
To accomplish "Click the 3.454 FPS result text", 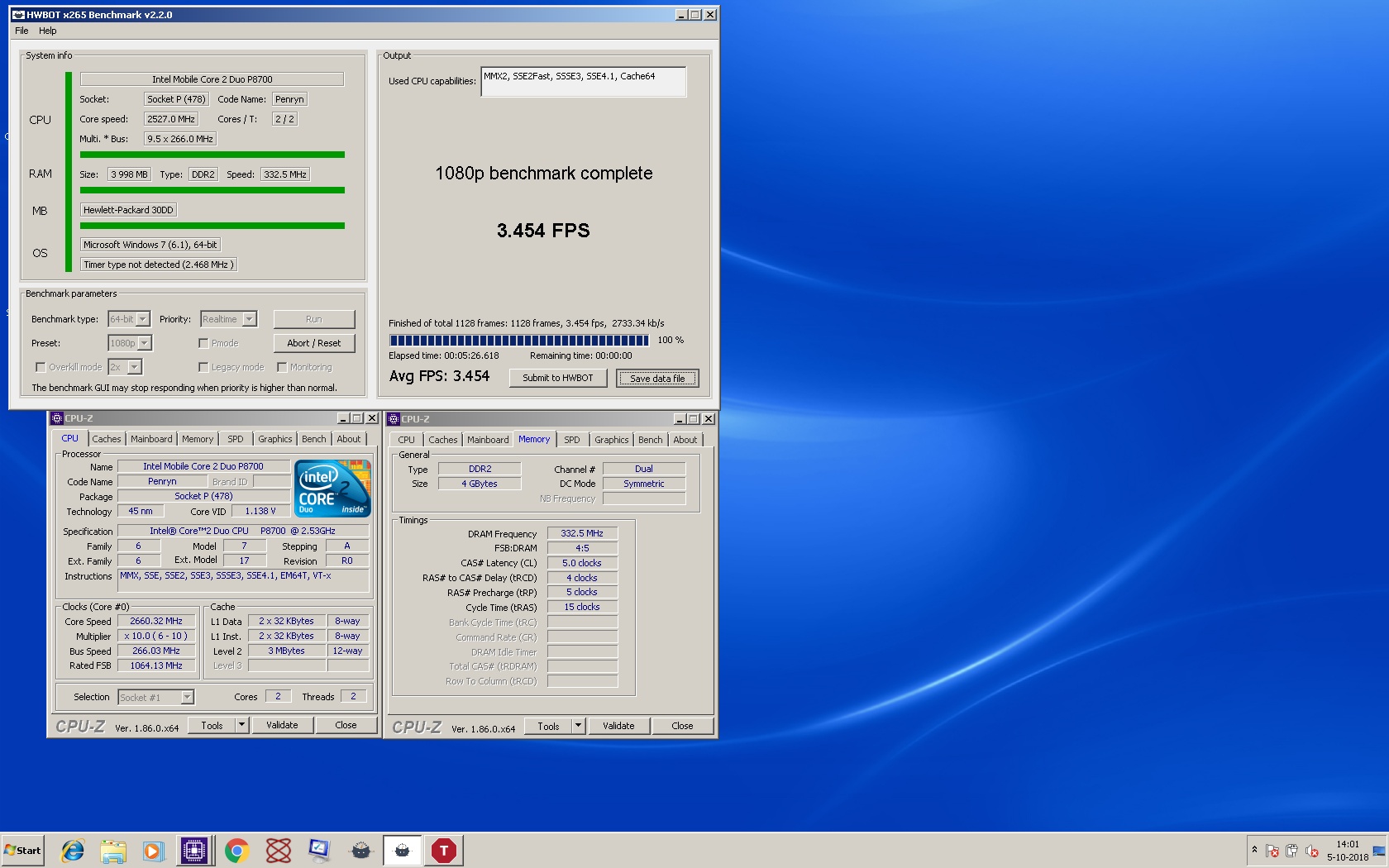I will click(x=543, y=231).
